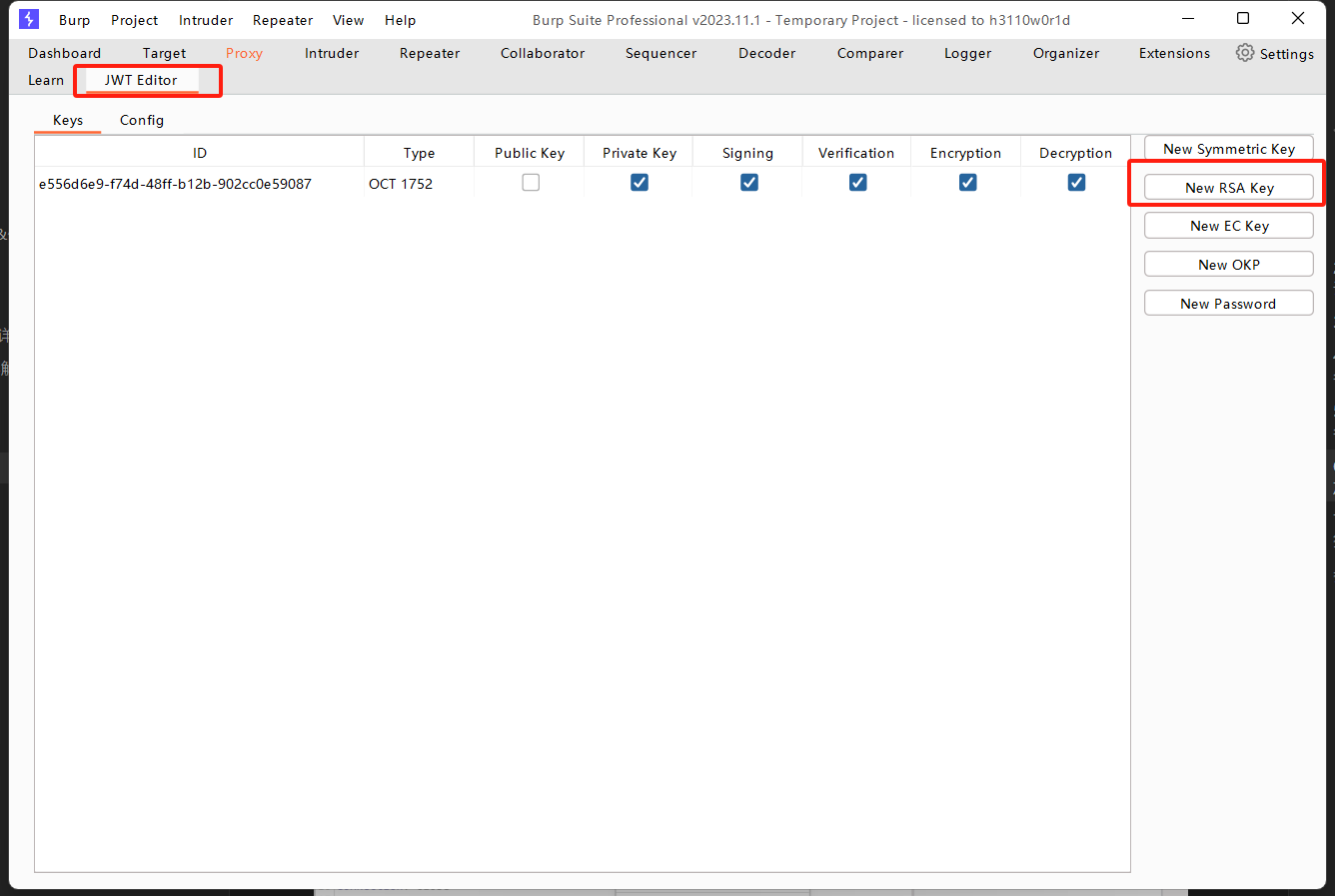Screen dimensions: 1335x896
Task: Uncheck the Encryption checkbox
Action: [967, 183]
